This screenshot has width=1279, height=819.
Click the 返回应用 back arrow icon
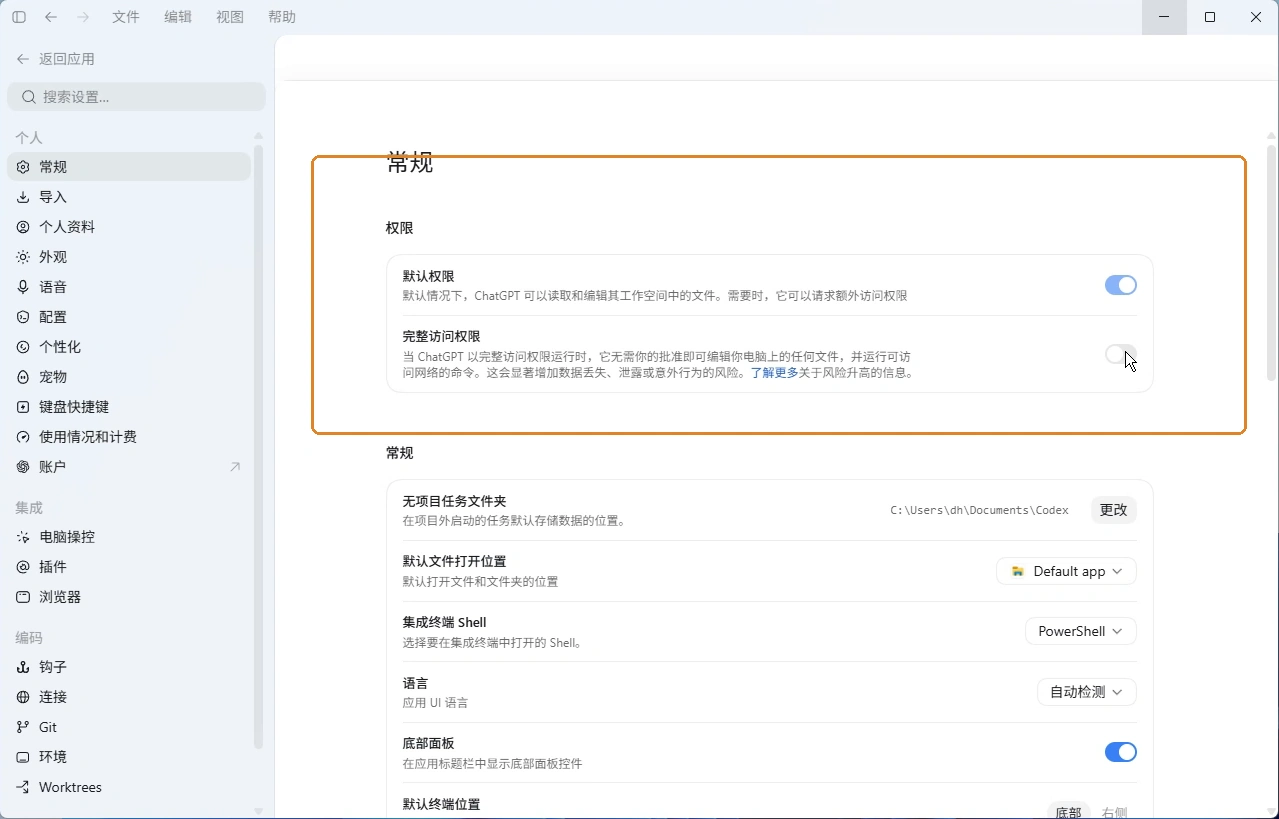[x=23, y=59]
